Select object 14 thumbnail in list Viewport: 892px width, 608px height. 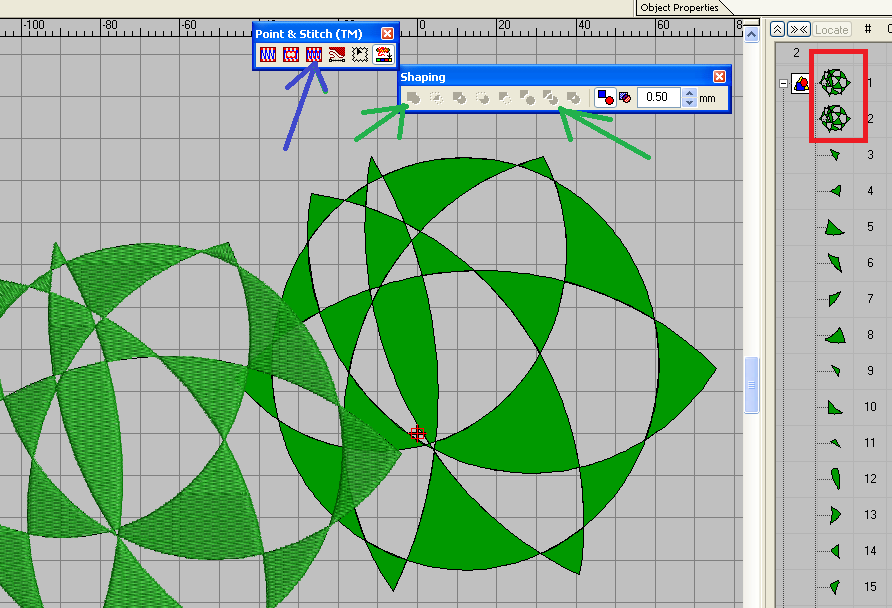pyautogui.click(x=835, y=551)
